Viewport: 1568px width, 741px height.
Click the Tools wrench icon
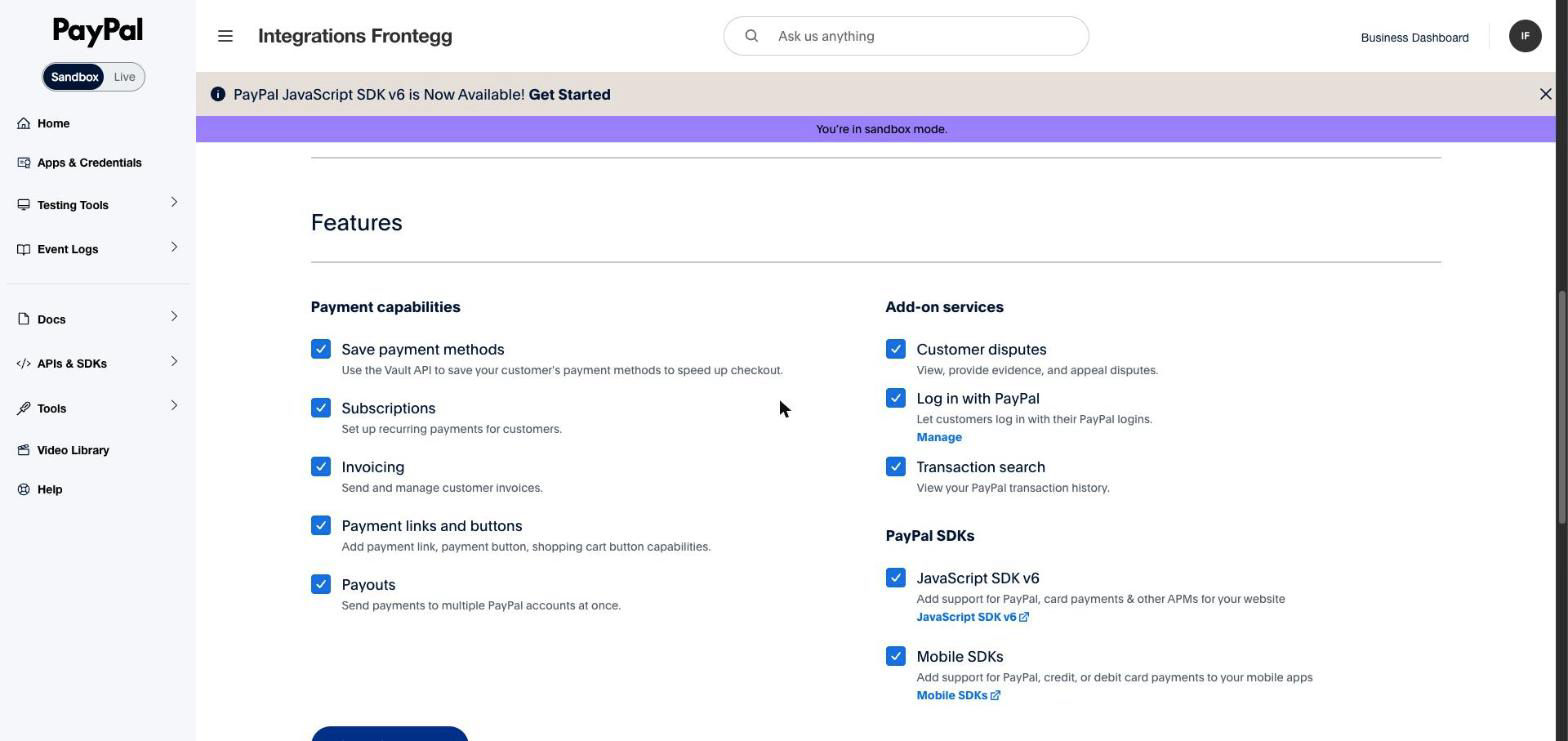pos(24,408)
